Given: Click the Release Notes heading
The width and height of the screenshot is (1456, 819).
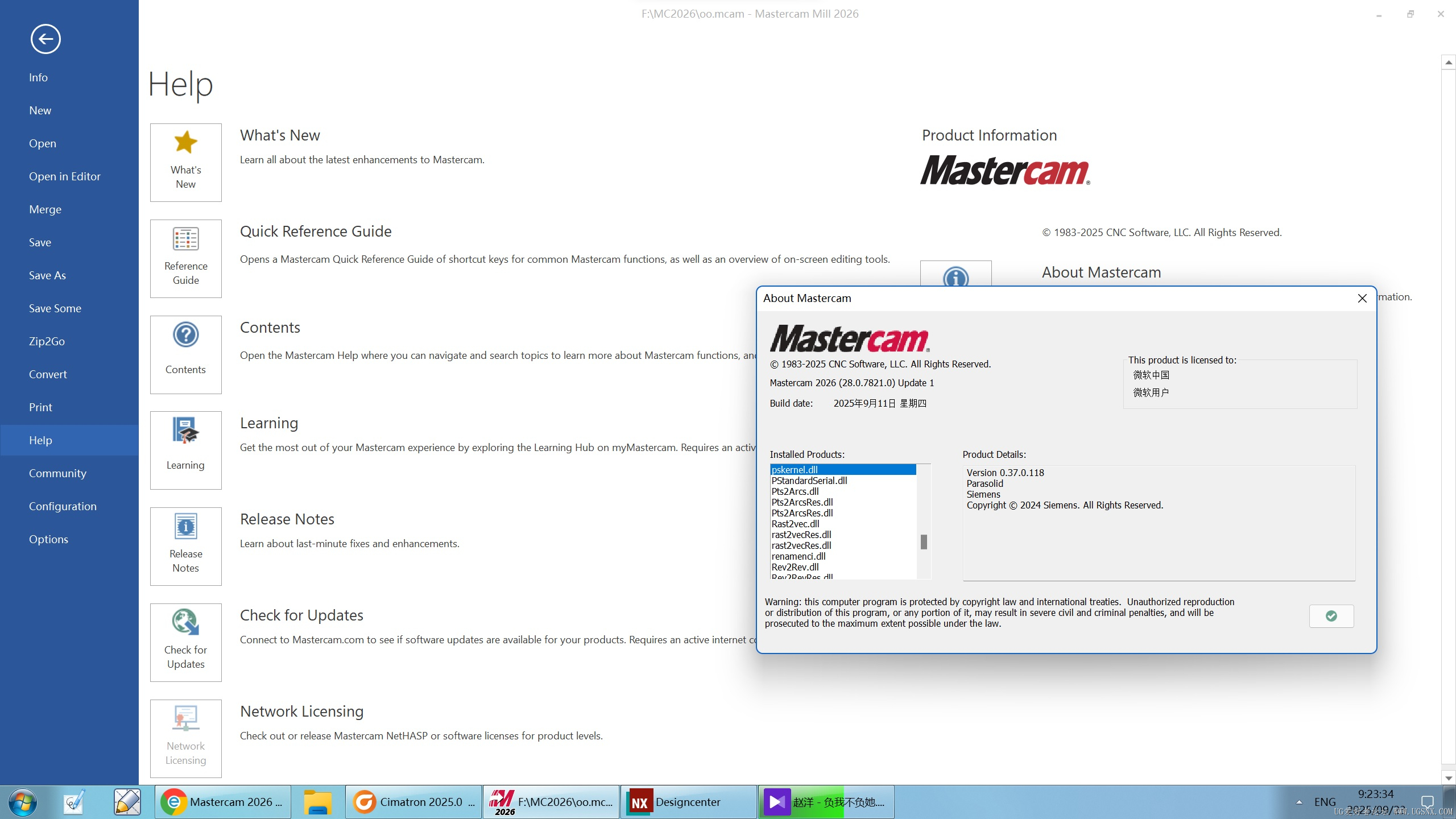Looking at the screenshot, I should coord(287,519).
